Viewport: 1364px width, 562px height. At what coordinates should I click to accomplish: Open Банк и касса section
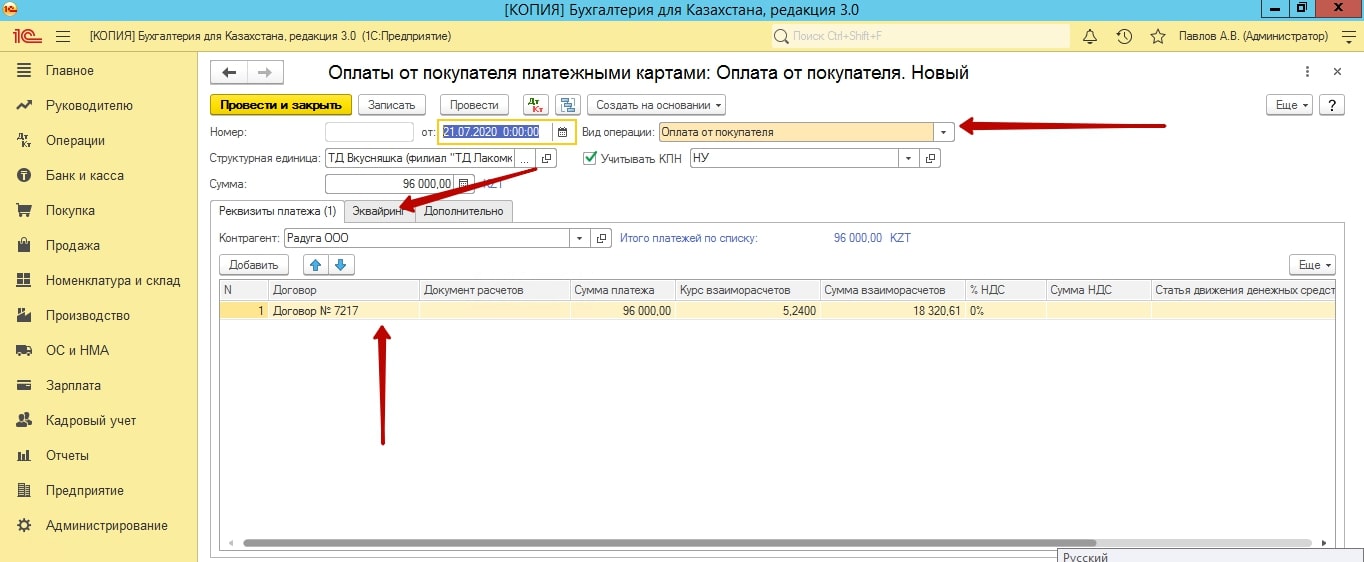[x=84, y=176]
